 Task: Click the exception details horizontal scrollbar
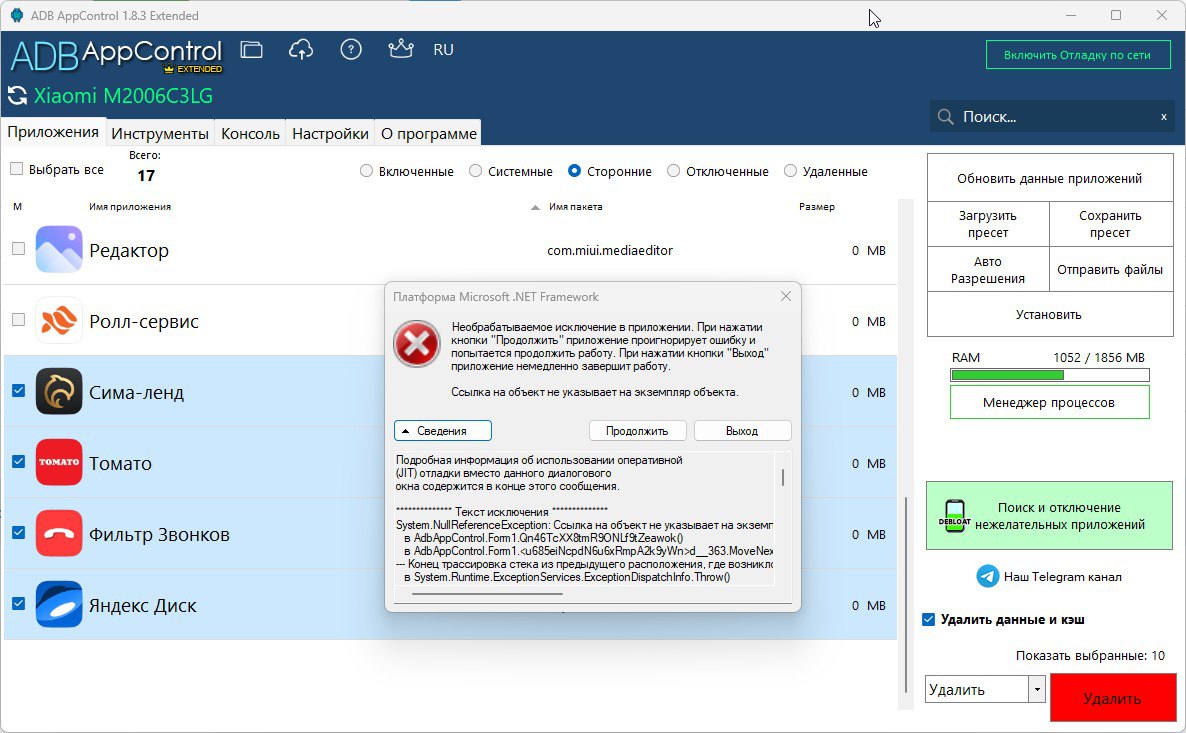tap(487, 594)
